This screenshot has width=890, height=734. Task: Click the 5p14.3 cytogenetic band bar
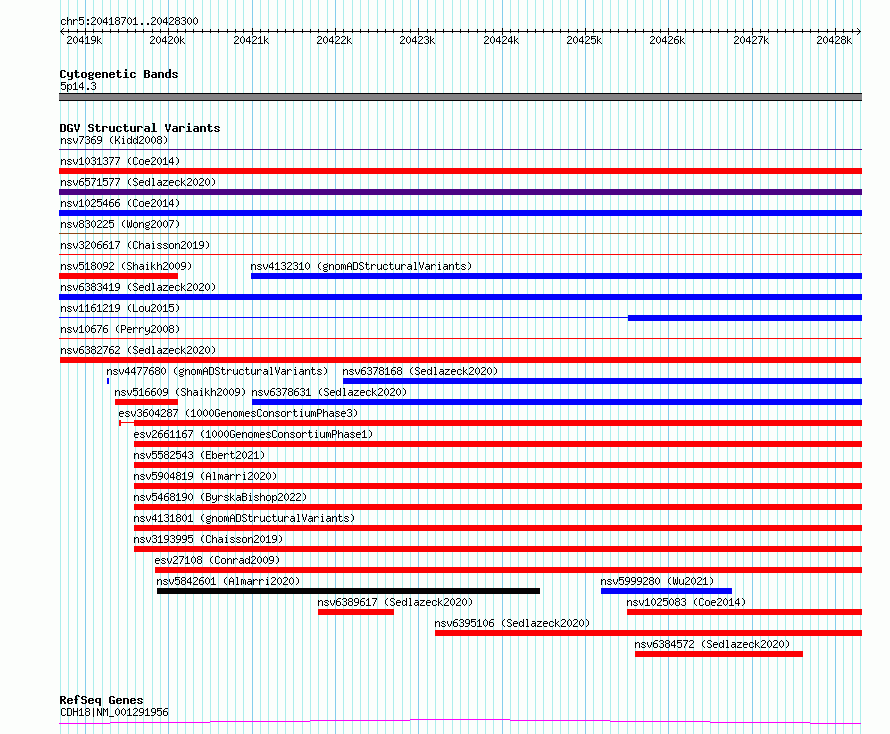pos(460,97)
